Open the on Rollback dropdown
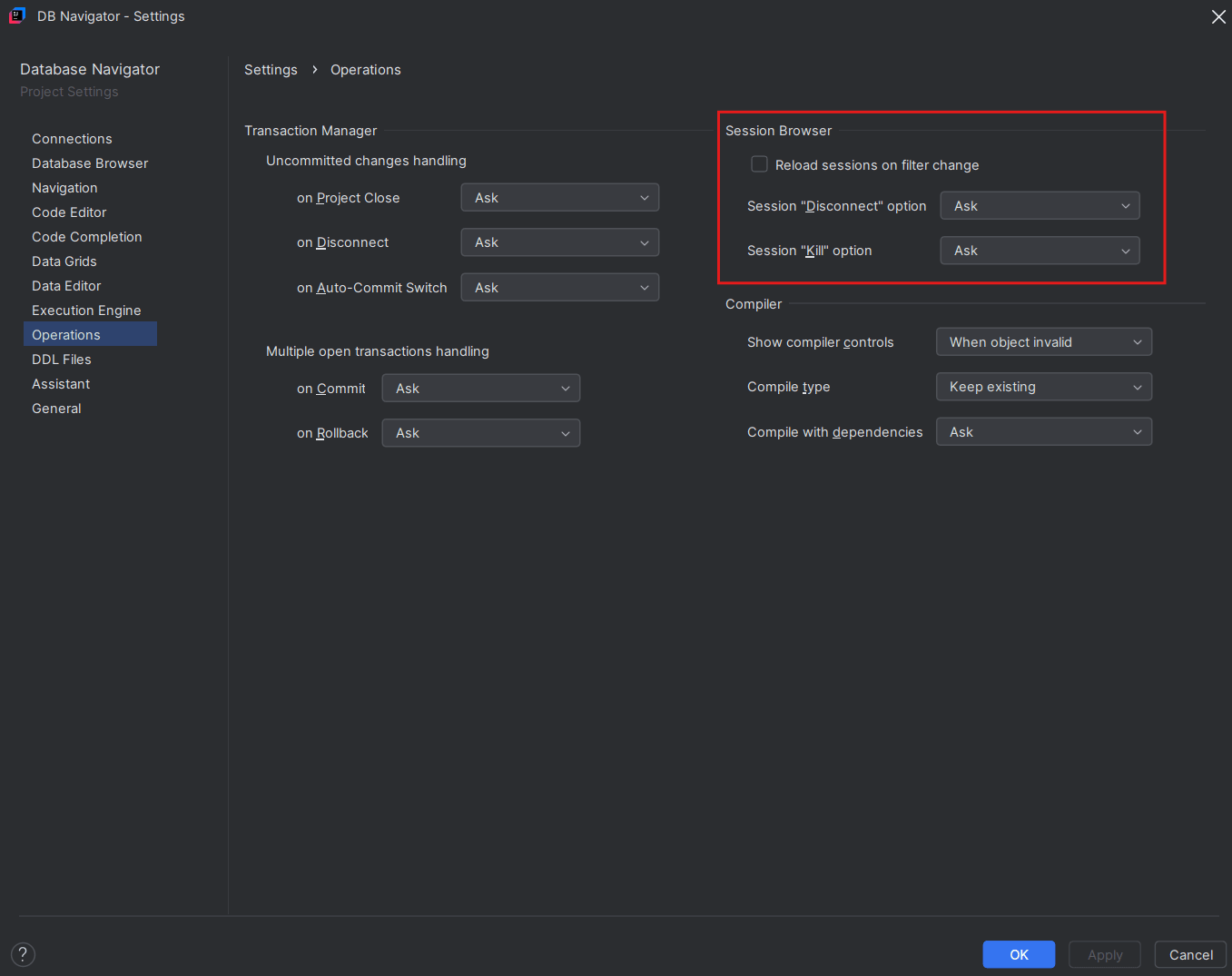The image size is (1232, 976). pyautogui.click(x=481, y=433)
